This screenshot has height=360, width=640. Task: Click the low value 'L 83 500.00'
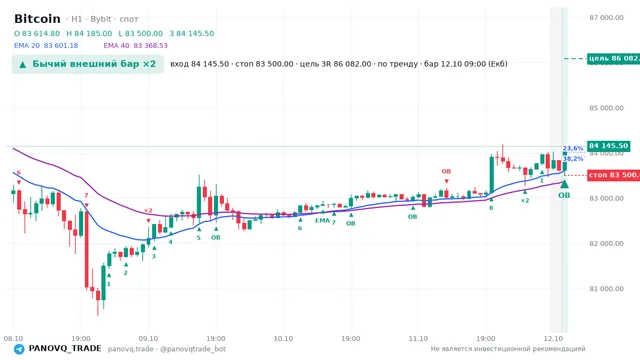coord(140,33)
